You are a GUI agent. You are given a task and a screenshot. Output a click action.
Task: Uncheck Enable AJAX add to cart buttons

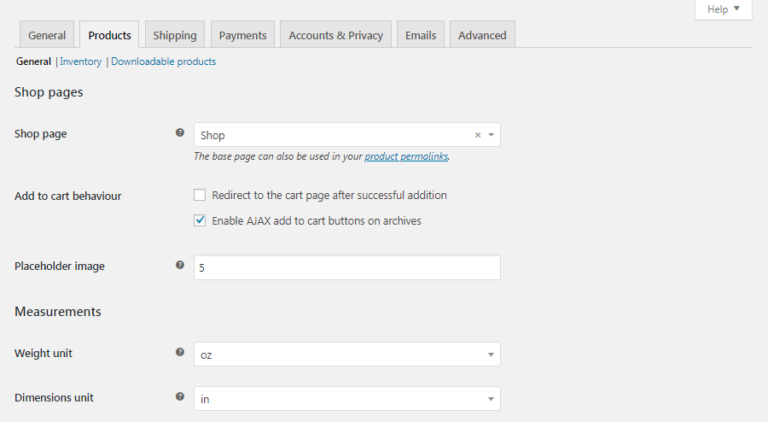click(x=200, y=220)
